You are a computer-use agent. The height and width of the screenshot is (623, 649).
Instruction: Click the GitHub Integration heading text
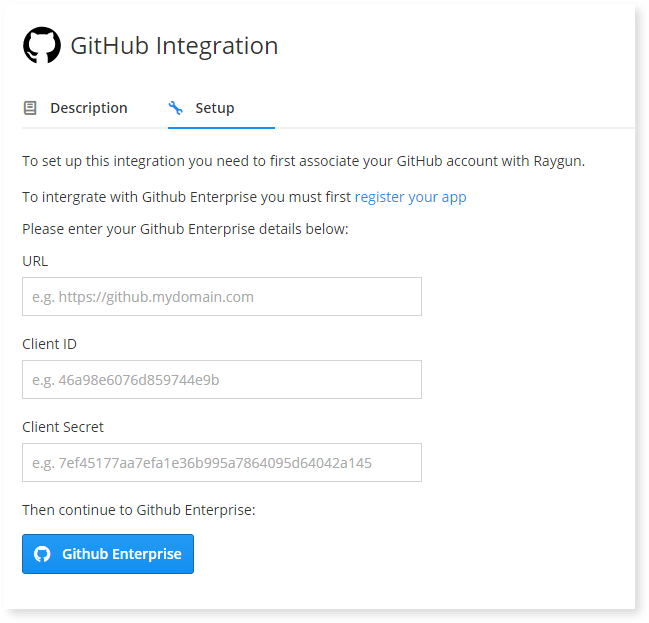[174, 46]
